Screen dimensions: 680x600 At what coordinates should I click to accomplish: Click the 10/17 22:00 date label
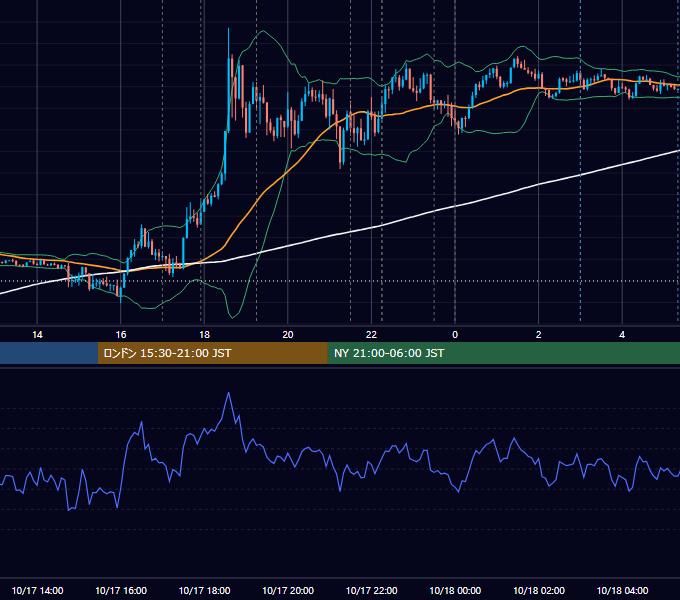371,590
